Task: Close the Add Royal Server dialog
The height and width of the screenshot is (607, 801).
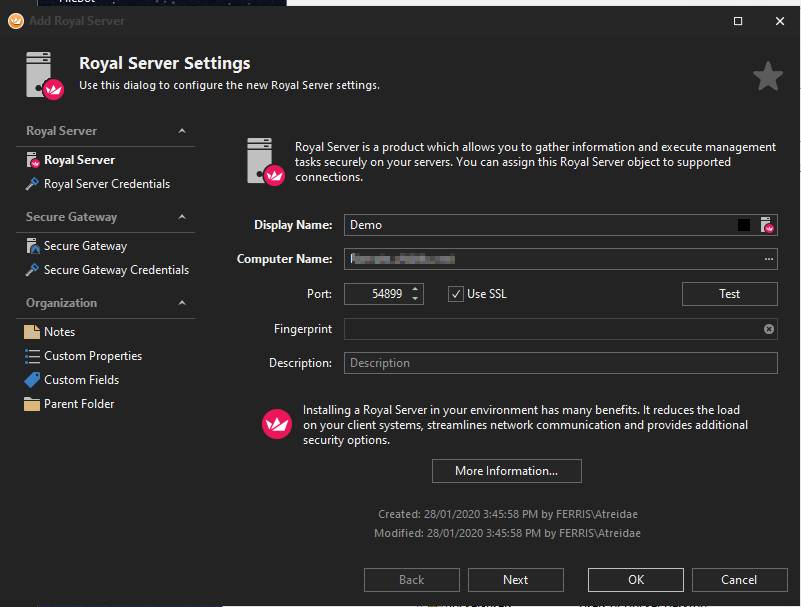Action: point(780,21)
